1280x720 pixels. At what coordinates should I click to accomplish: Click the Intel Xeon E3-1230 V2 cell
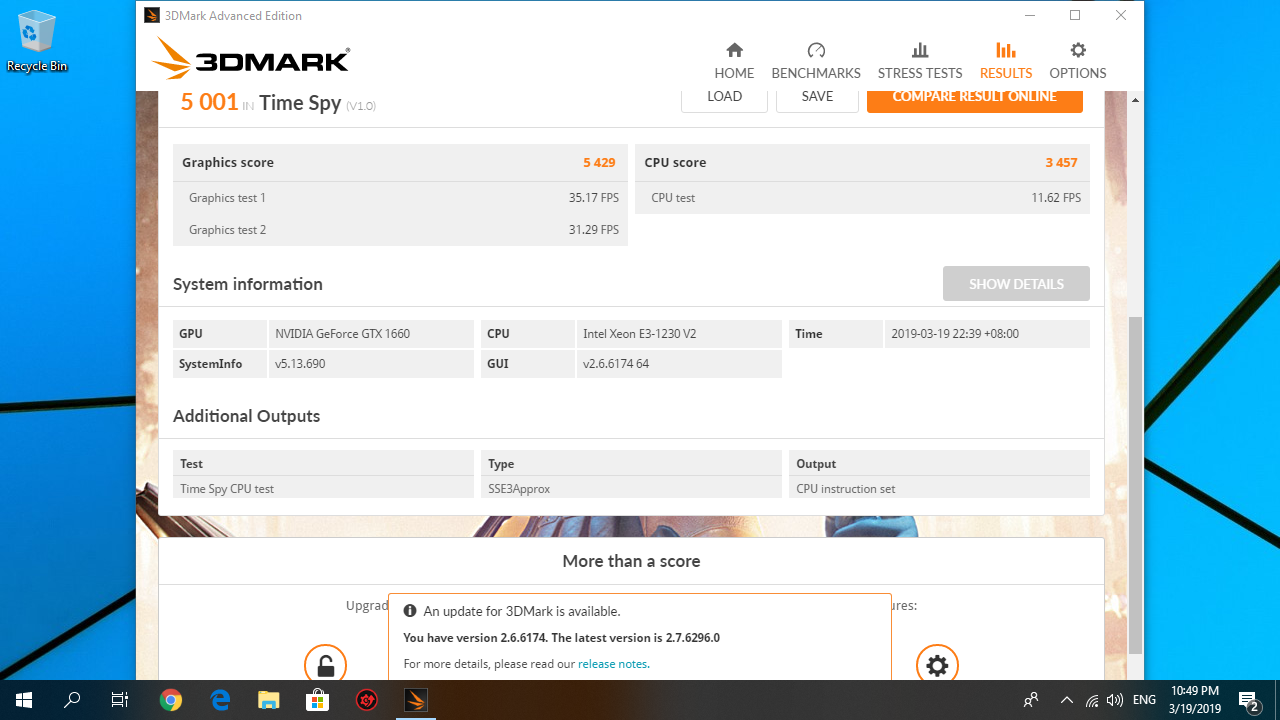pos(679,334)
